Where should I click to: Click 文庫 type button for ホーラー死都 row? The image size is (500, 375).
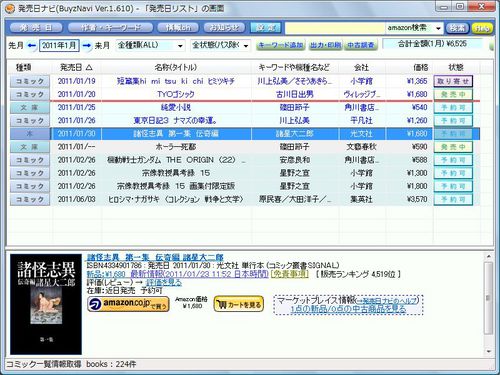pyautogui.click(x=30, y=147)
